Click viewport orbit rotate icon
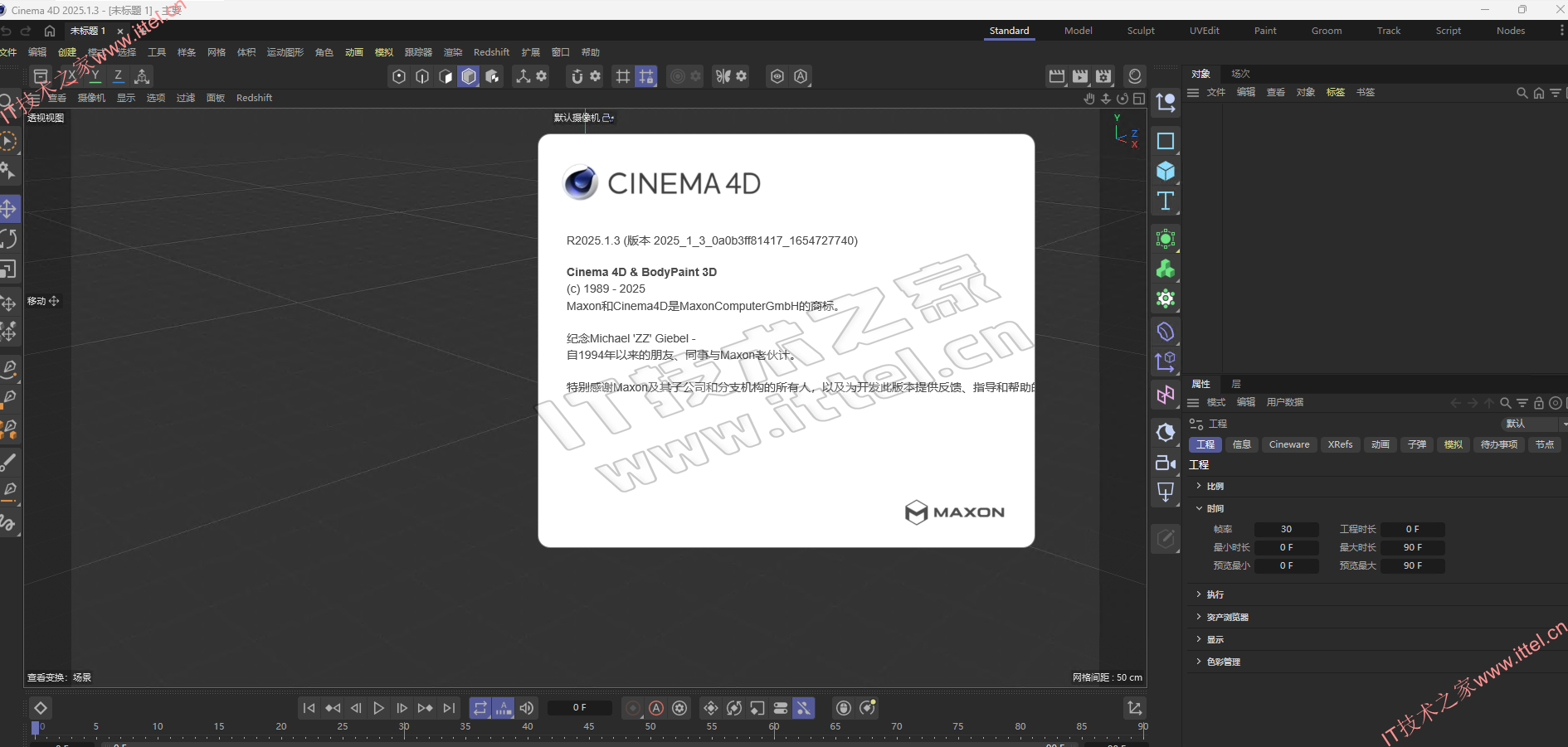The height and width of the screenshot is (747, 1568). [1122, 98]
